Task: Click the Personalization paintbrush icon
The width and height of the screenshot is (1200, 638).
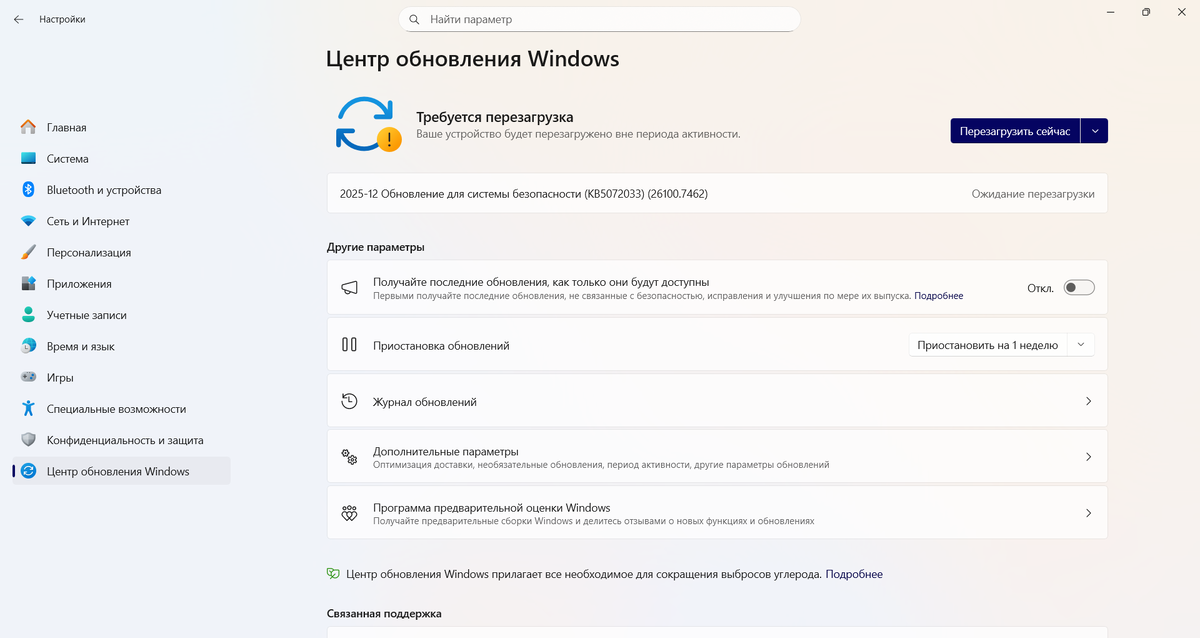Action: [x=28, y=253]
